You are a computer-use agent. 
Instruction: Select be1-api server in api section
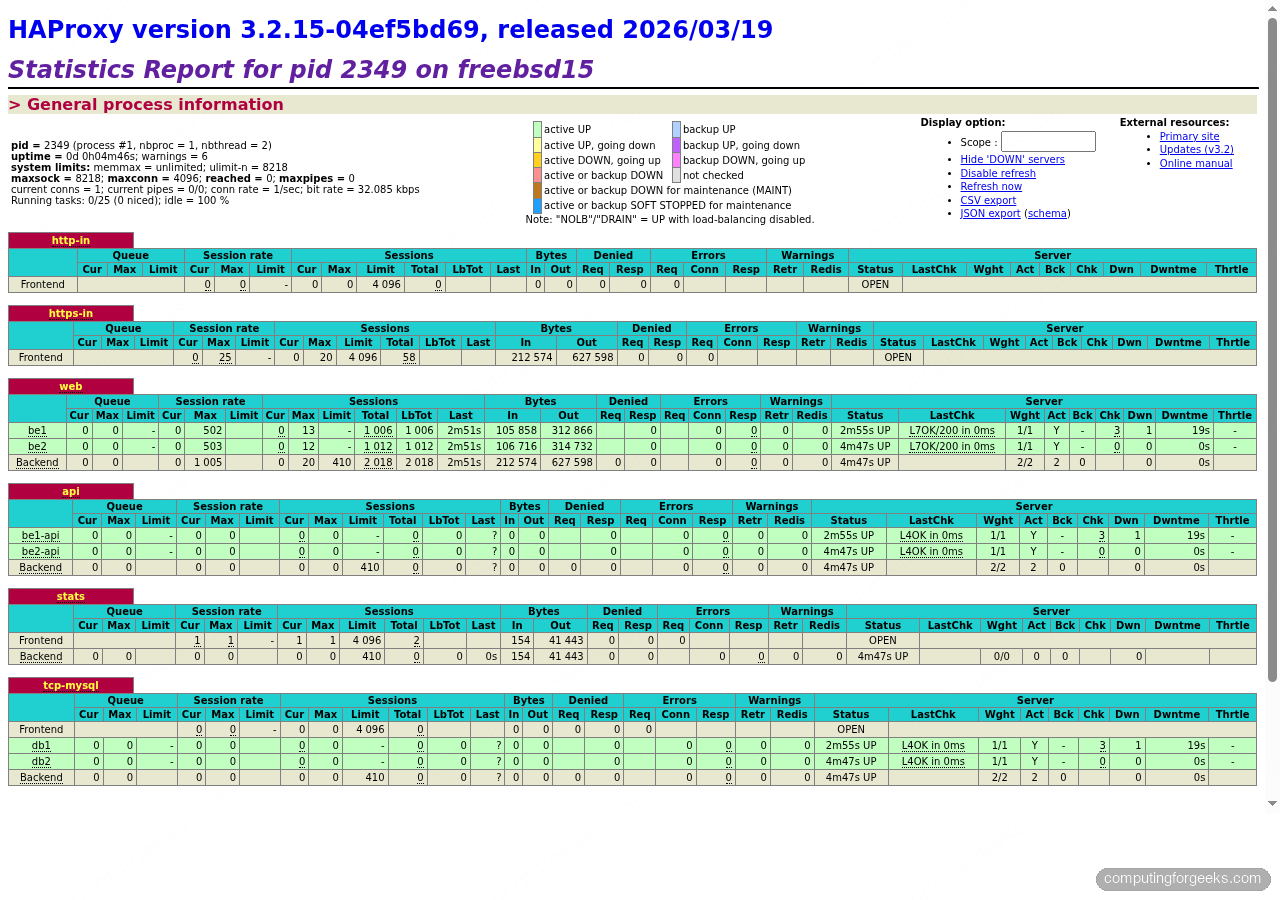40,536
